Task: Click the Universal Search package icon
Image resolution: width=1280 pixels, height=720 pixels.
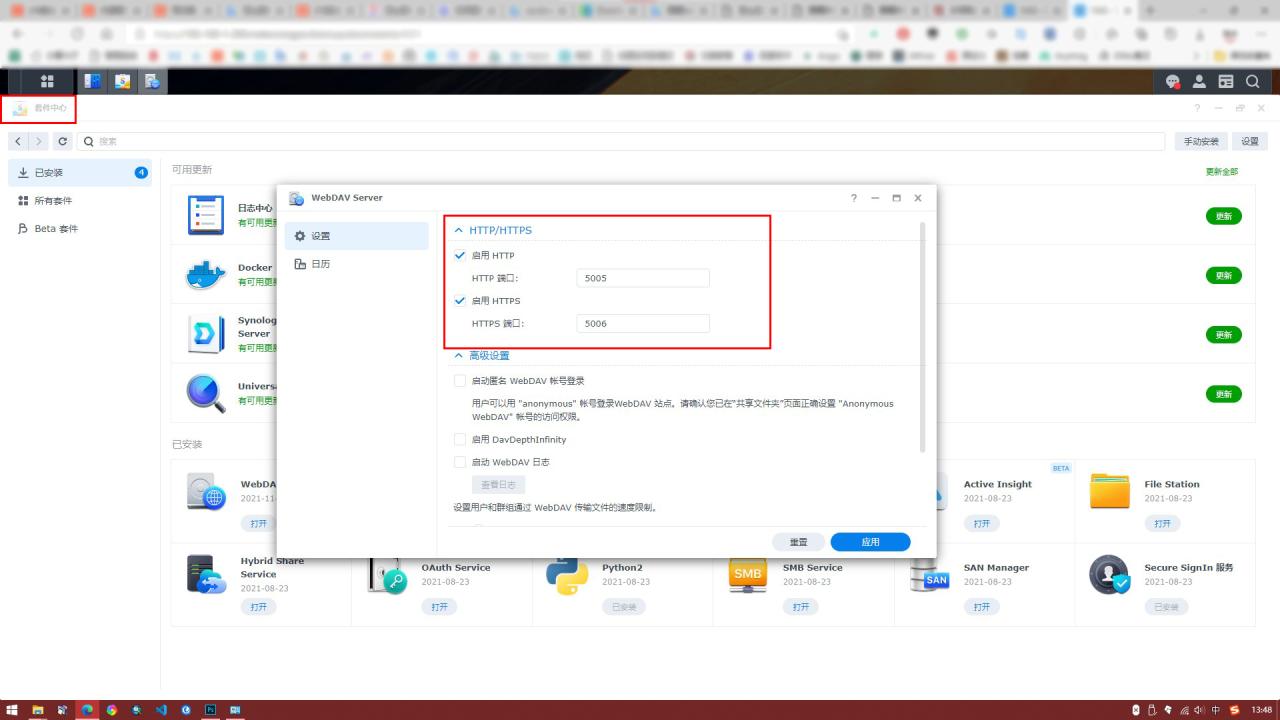Action: (x=206, y=393)
